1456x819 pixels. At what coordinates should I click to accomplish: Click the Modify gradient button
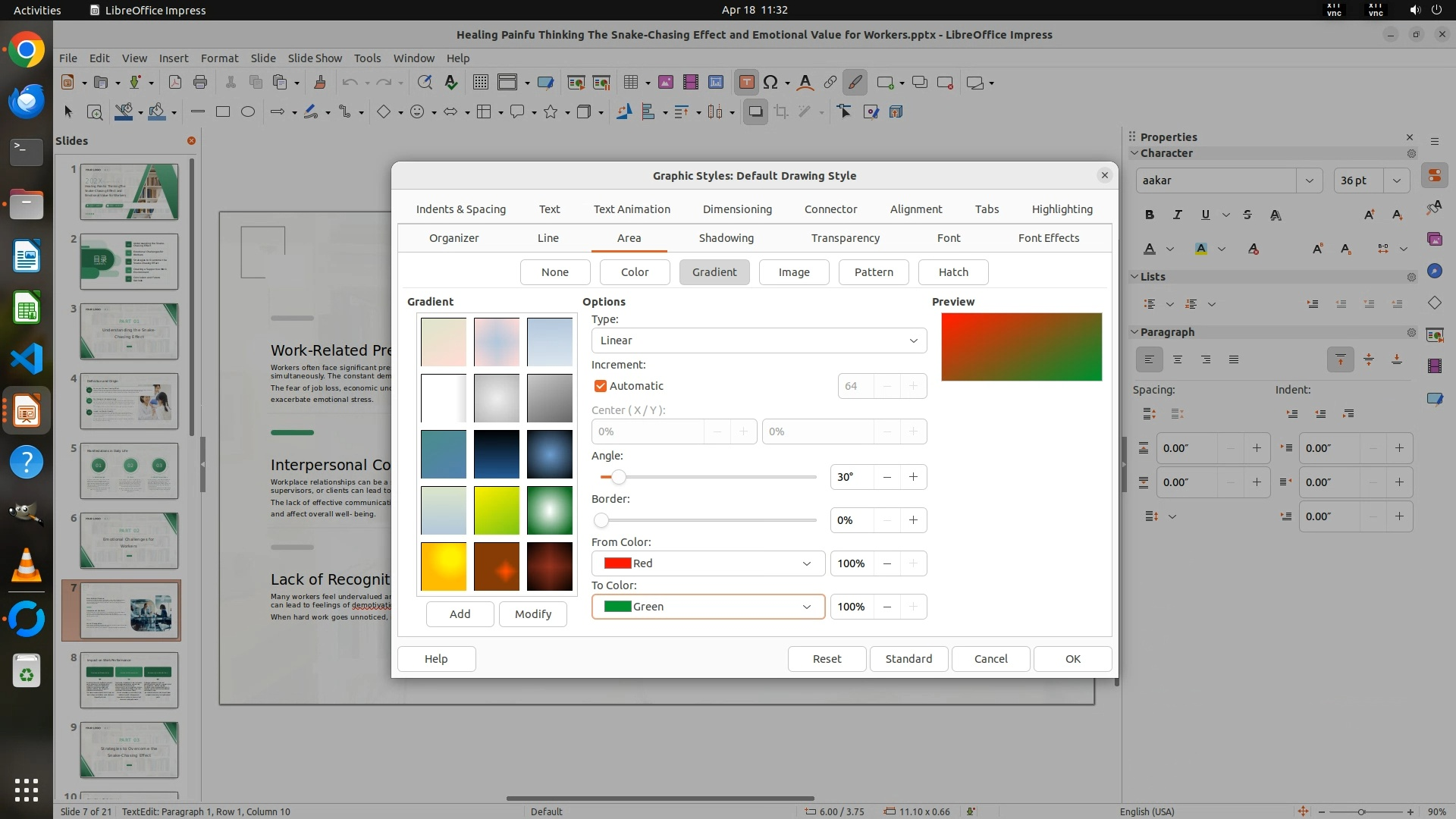click(532, 614)
